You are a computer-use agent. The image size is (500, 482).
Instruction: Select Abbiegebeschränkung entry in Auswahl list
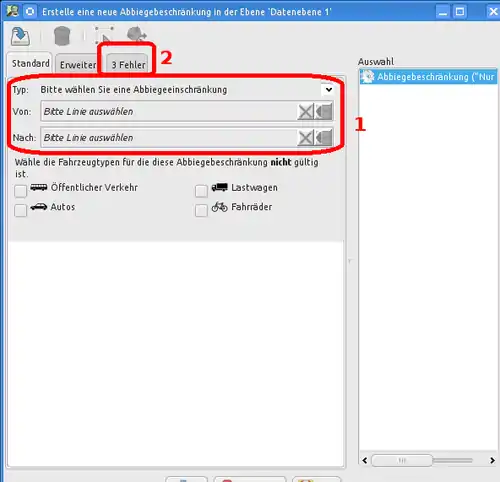click(428, 77)
